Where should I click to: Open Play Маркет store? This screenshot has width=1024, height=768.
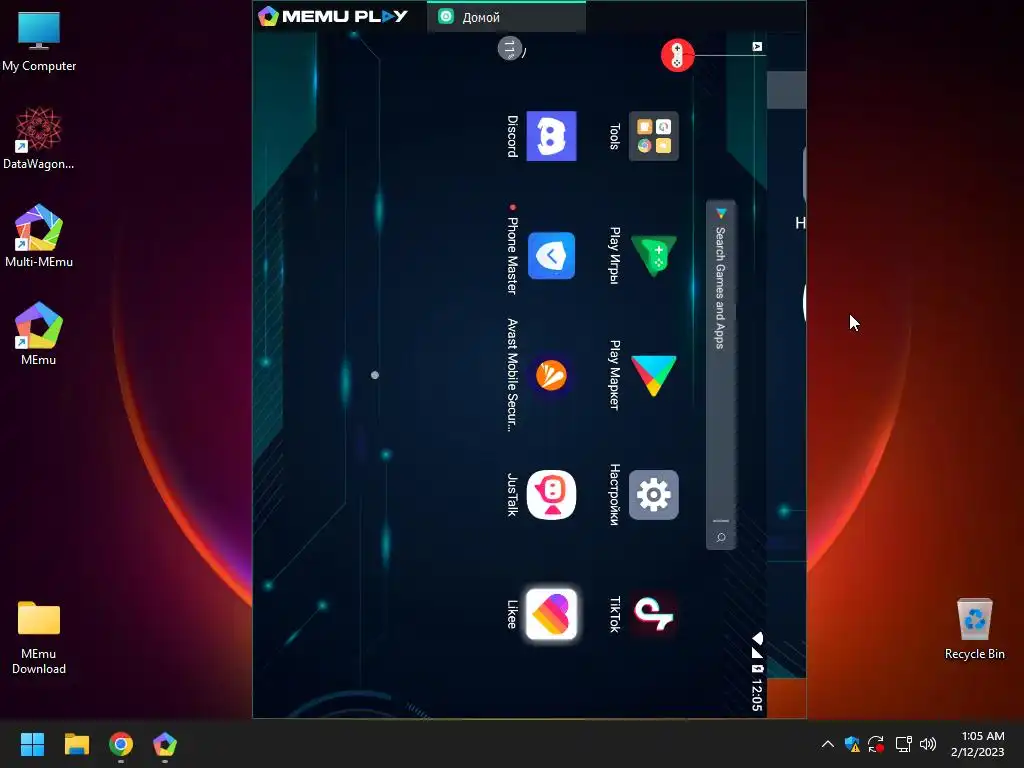[x=654, y=376]
